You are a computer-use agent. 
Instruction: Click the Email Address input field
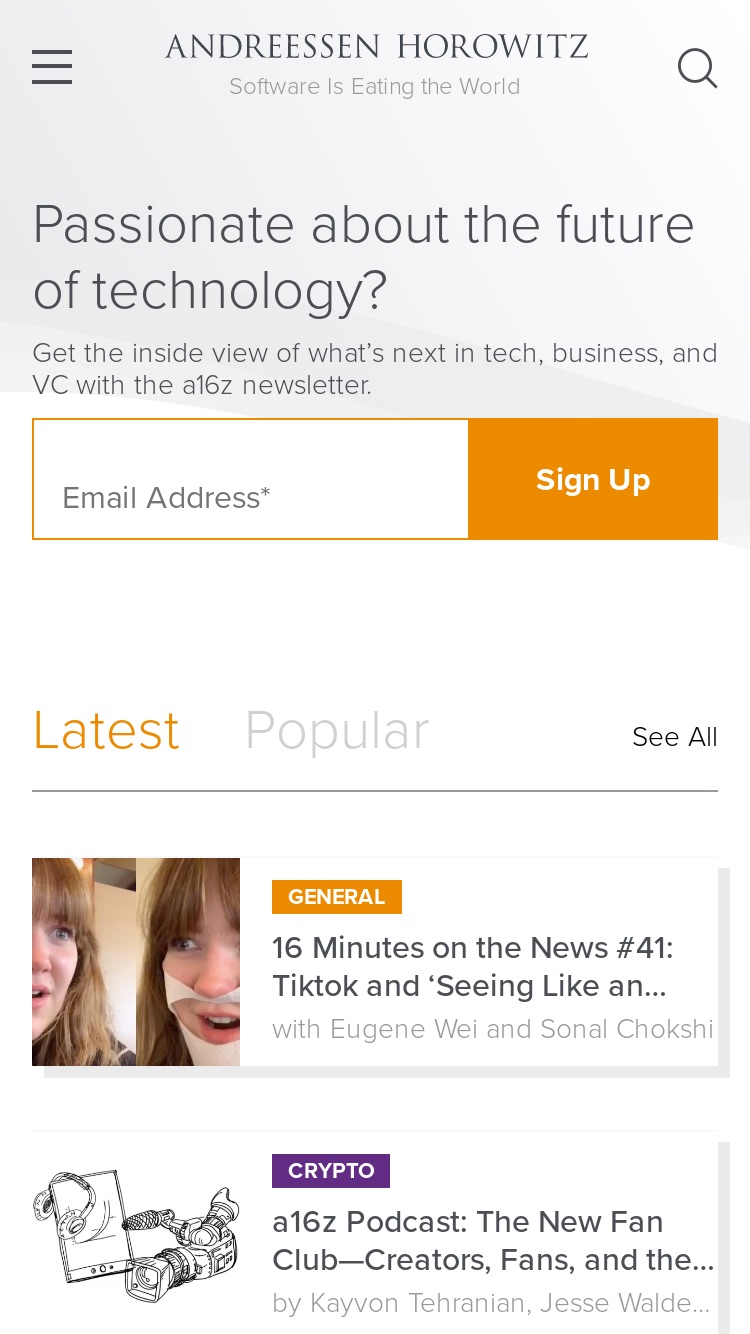coord(251,479)
